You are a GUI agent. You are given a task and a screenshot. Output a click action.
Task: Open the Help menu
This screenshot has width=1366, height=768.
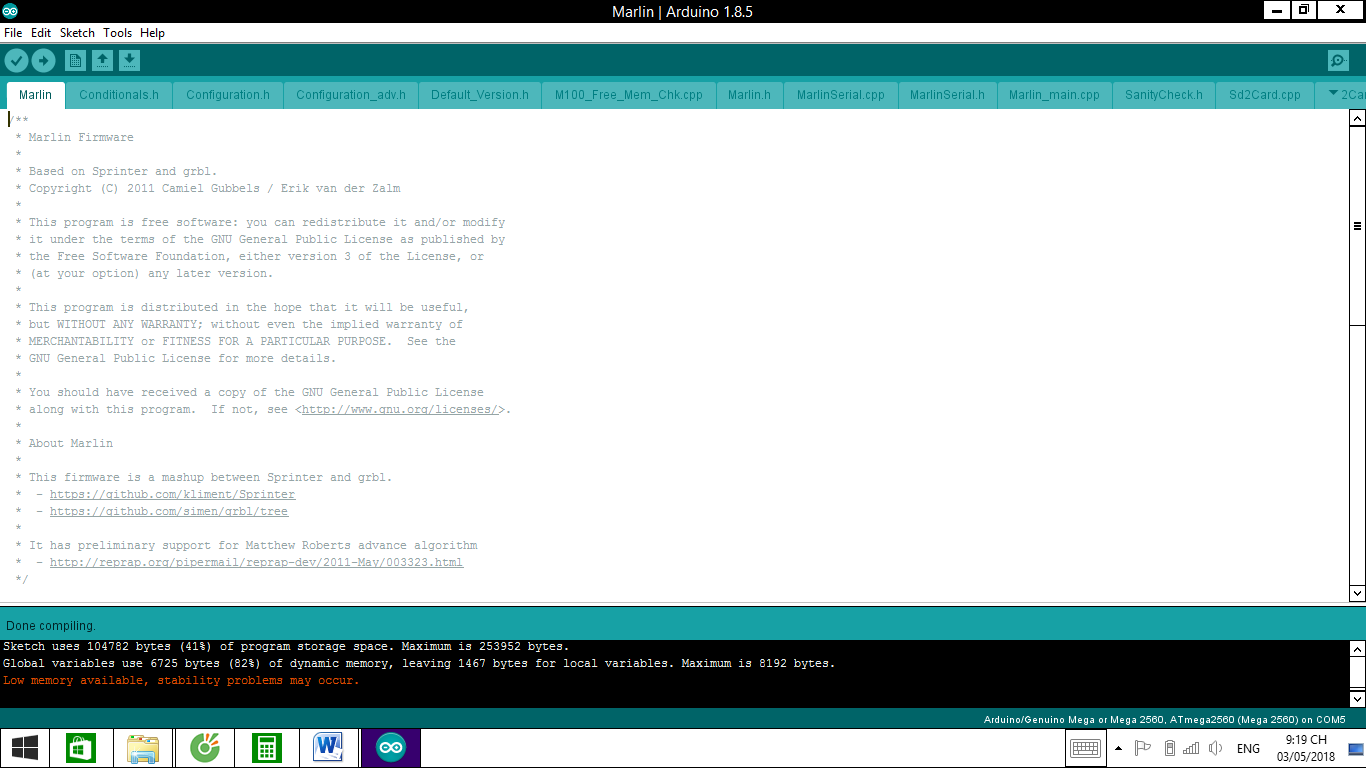coord(152,33)
